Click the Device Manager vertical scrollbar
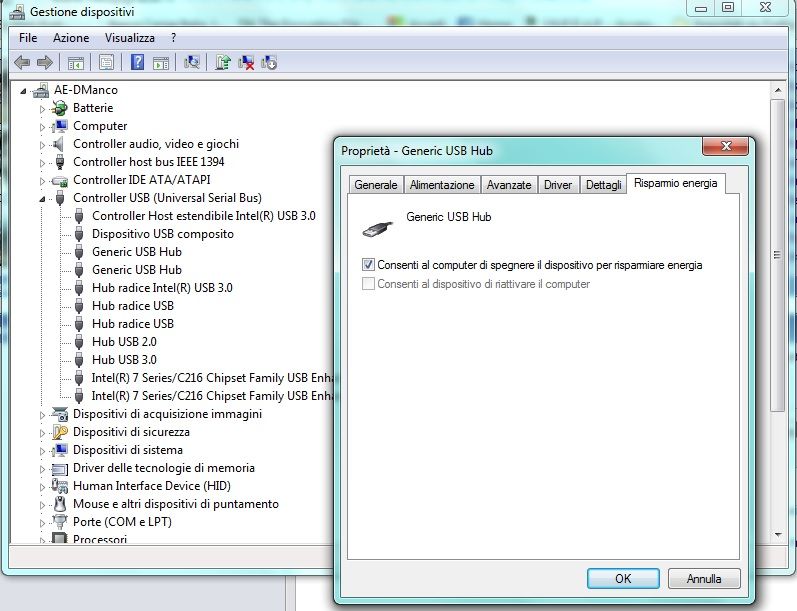Viewport: 797px width, 611px height. [779, 300]
